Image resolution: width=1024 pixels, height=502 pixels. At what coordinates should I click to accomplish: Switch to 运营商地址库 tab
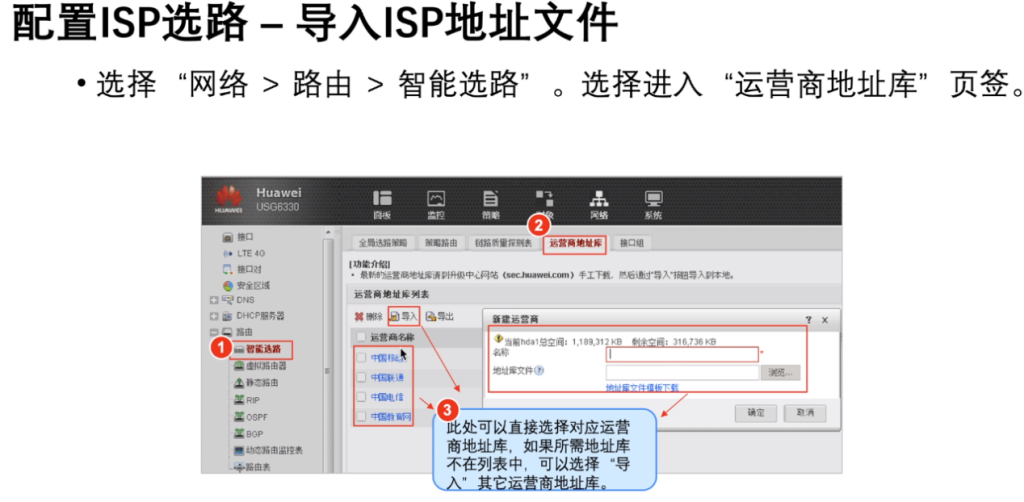coord(575,243)
